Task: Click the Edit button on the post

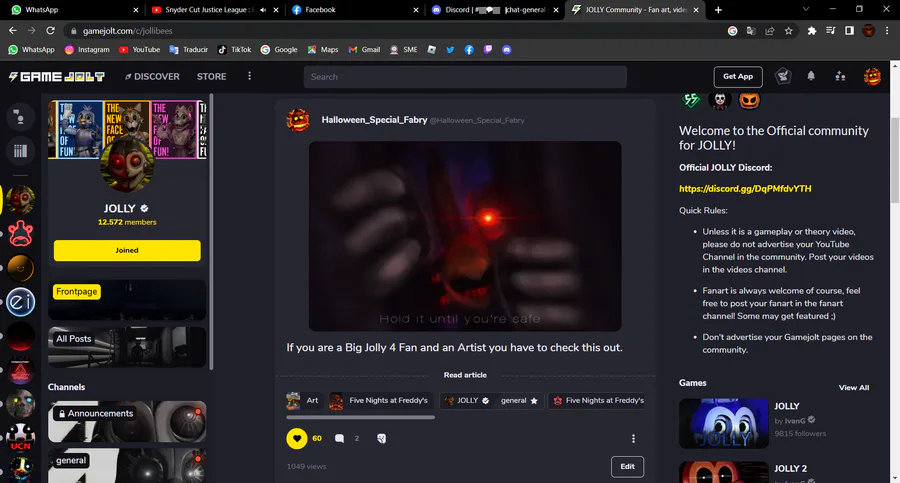Action: 627,466
